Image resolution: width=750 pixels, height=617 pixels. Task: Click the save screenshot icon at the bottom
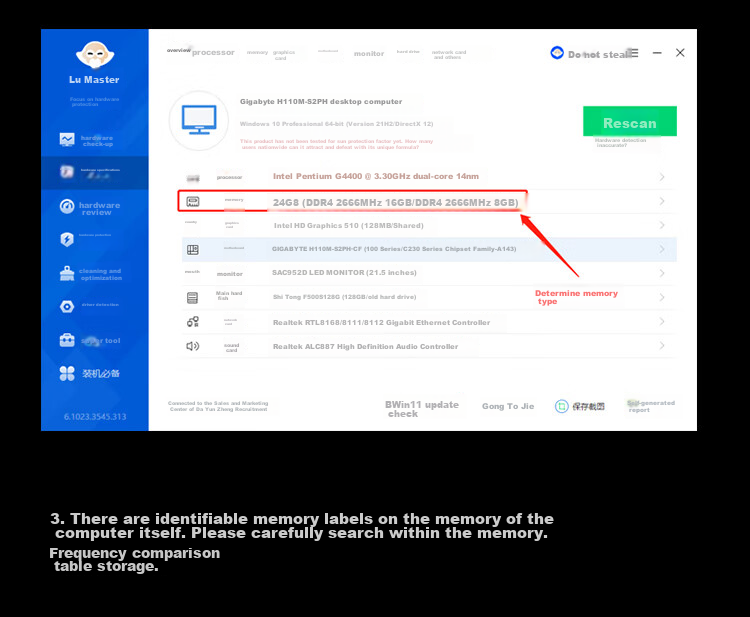coord(562,406)
